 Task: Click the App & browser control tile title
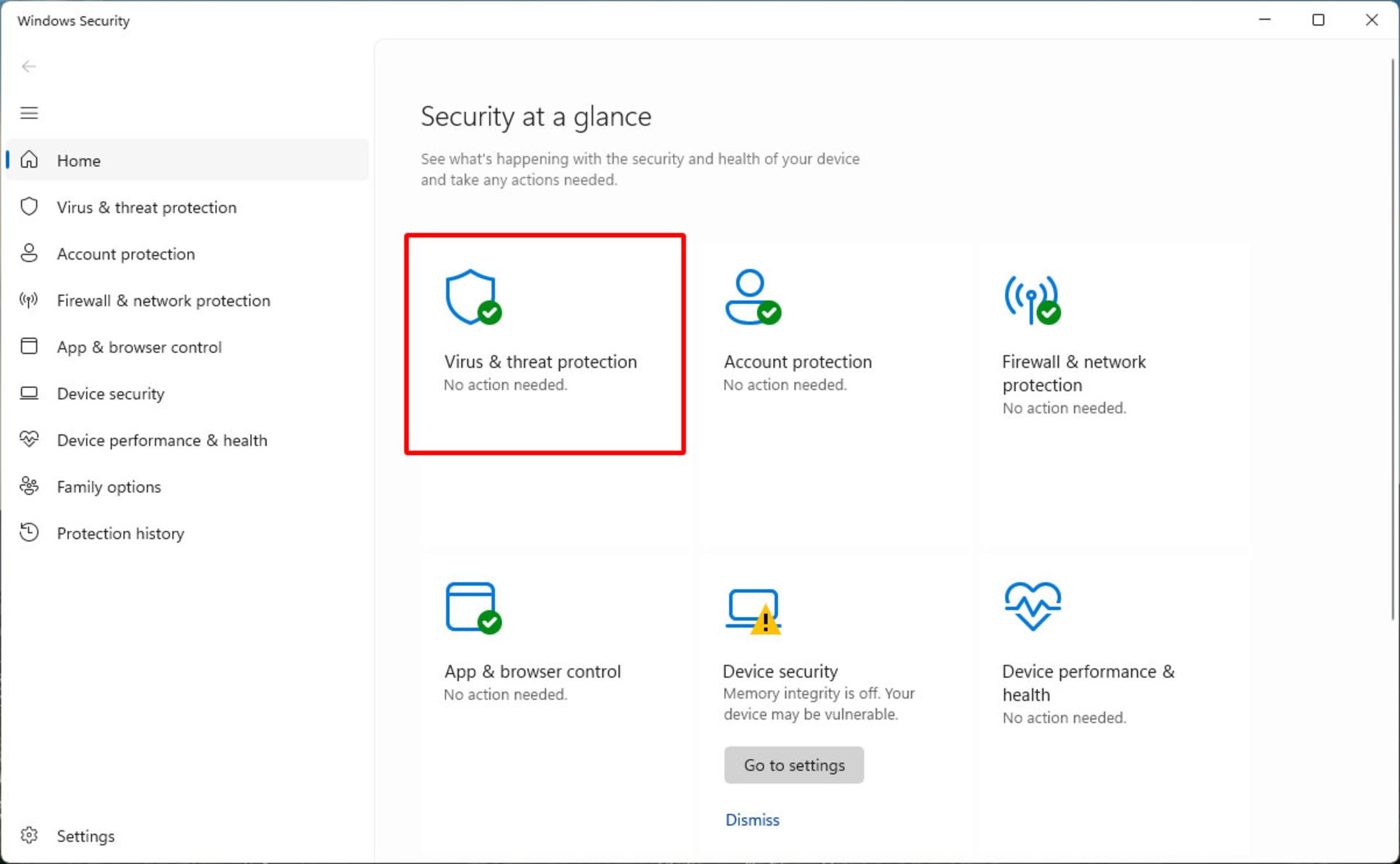pos(532,672)
